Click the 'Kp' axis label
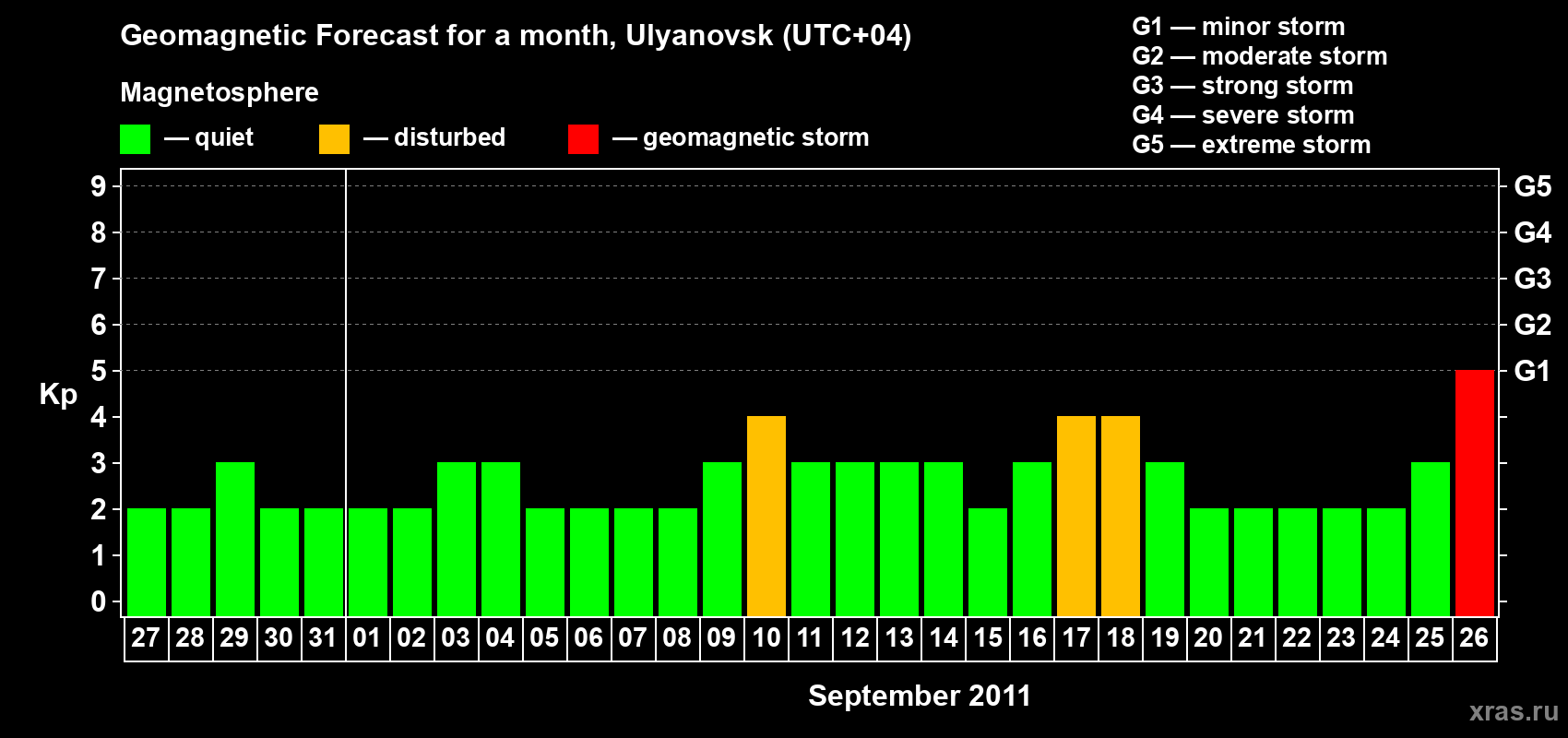Image resolution: width=1568 pixels, height=738 pixels. click(x=58, y=394)
